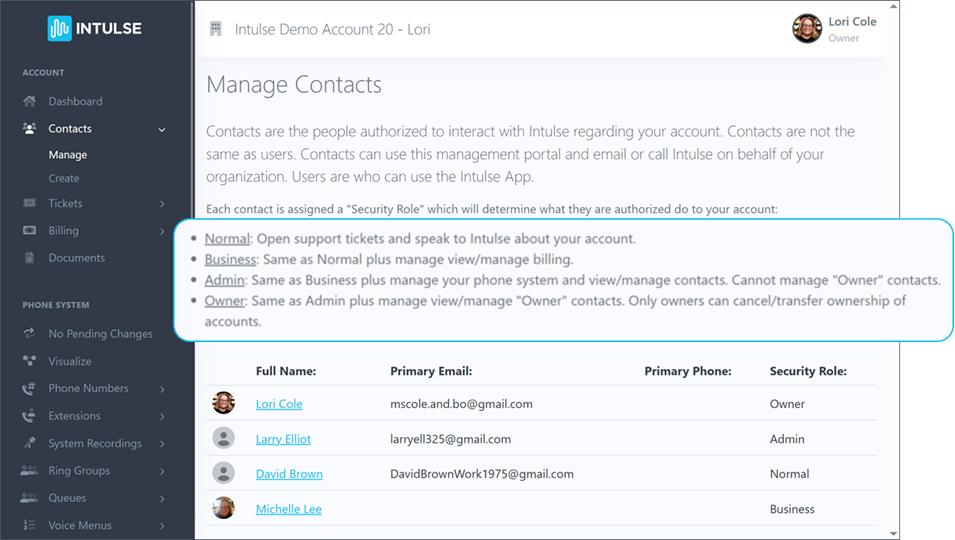Image resolution: width=955 pixels, height=540 pixels.
Task: Open Larry Elliot contact link
Action: pyautogui.click(x=283, y=439)
